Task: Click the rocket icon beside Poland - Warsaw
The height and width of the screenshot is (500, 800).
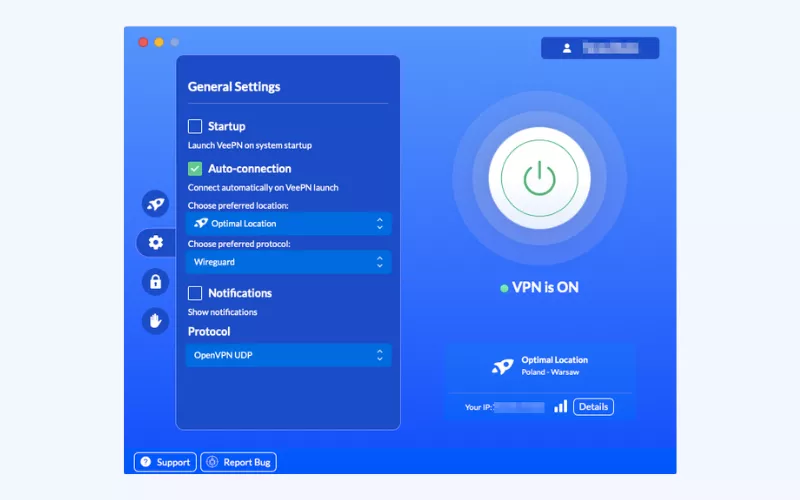Action: point(503,366)
